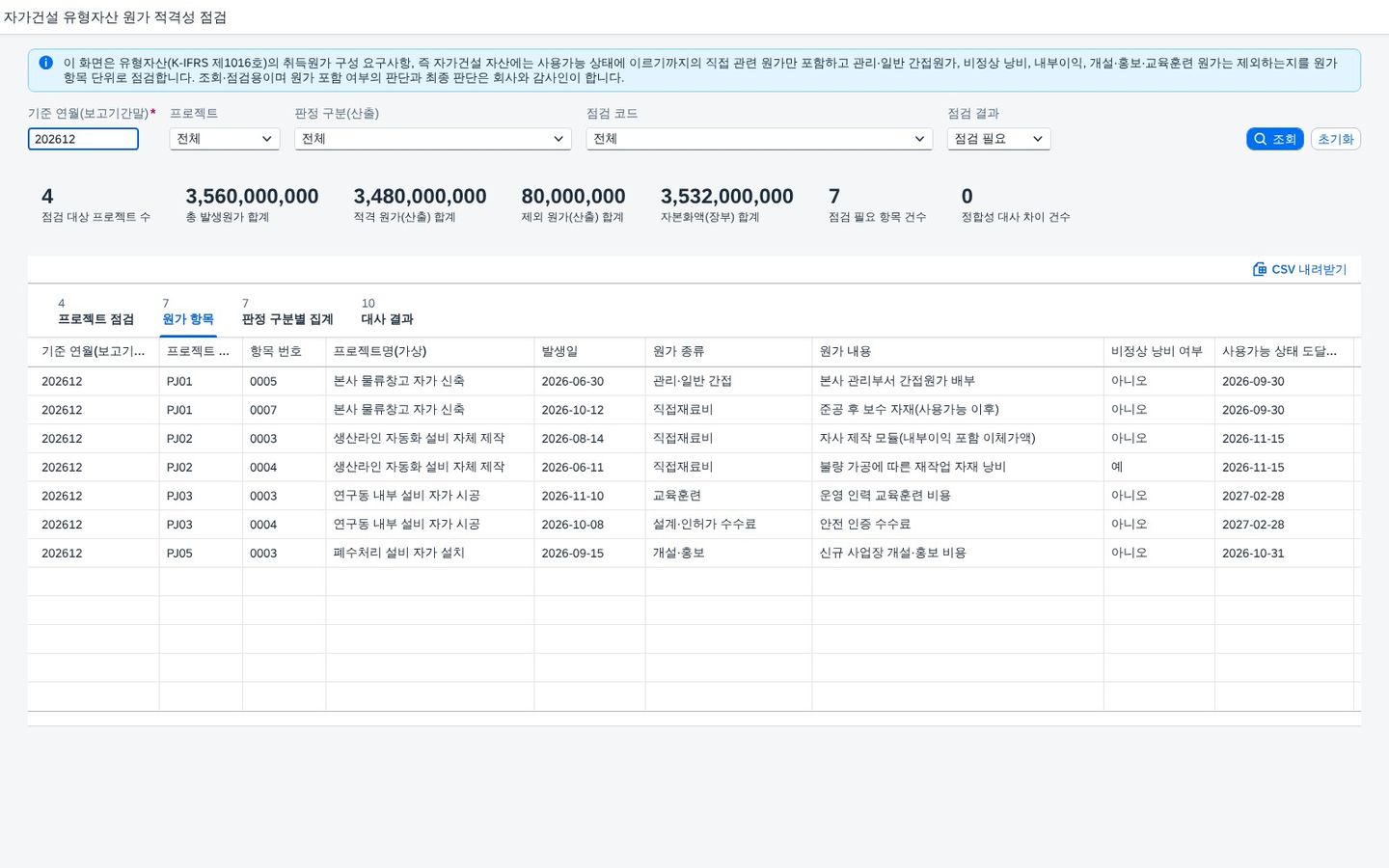Click the 비정상 낭비 여부 column header
The height and width of the screenshot is (868, 1389).
(1158, 352)
